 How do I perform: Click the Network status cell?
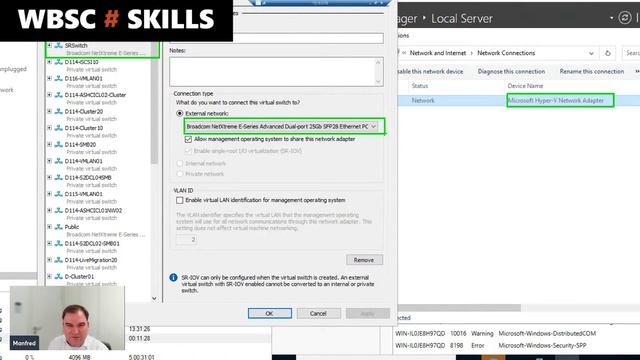(423, 100)
